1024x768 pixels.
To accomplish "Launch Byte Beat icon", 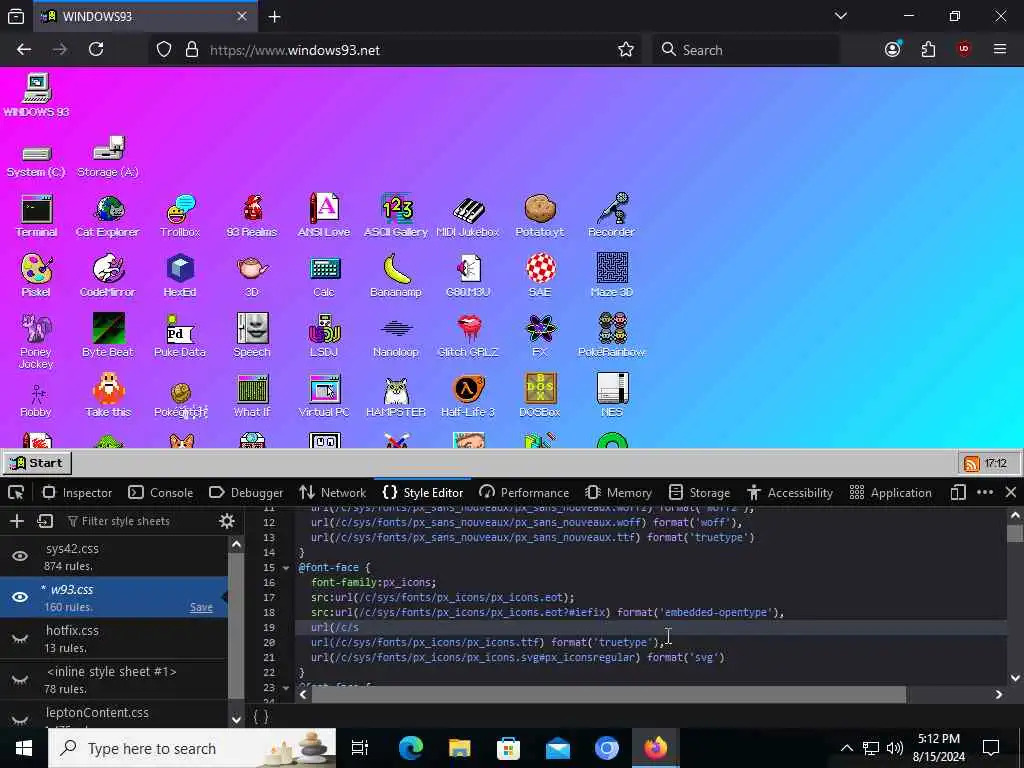I will tap(108, 336).
